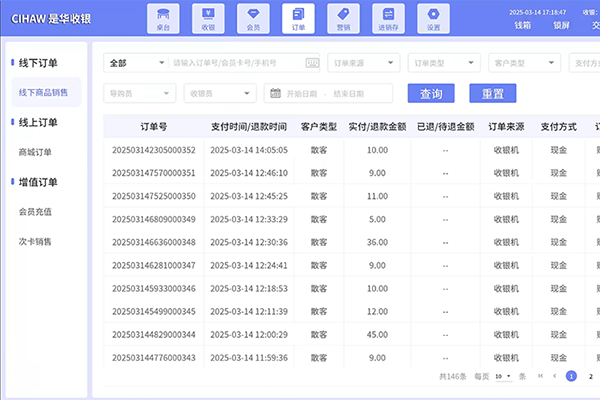Click the 重置 reset button
Screen dimensions: 600x400
click(x=492, y=94)
